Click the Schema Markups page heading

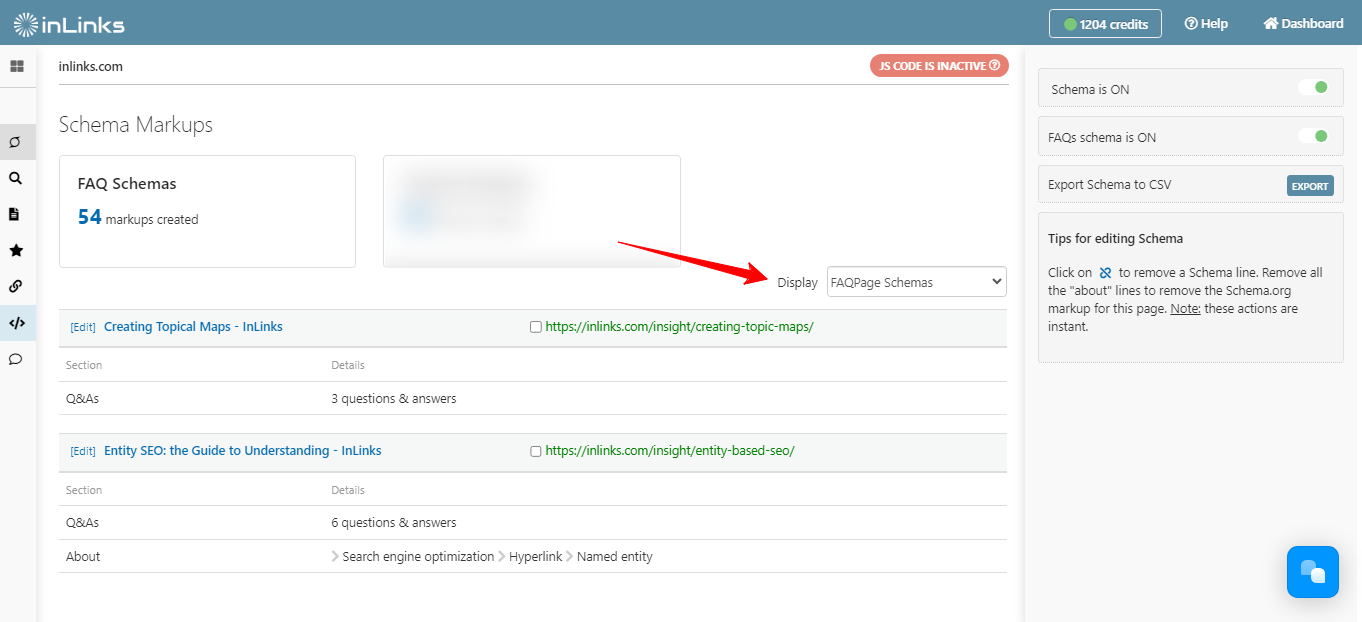pyautogui.click(x=136, y=125)
